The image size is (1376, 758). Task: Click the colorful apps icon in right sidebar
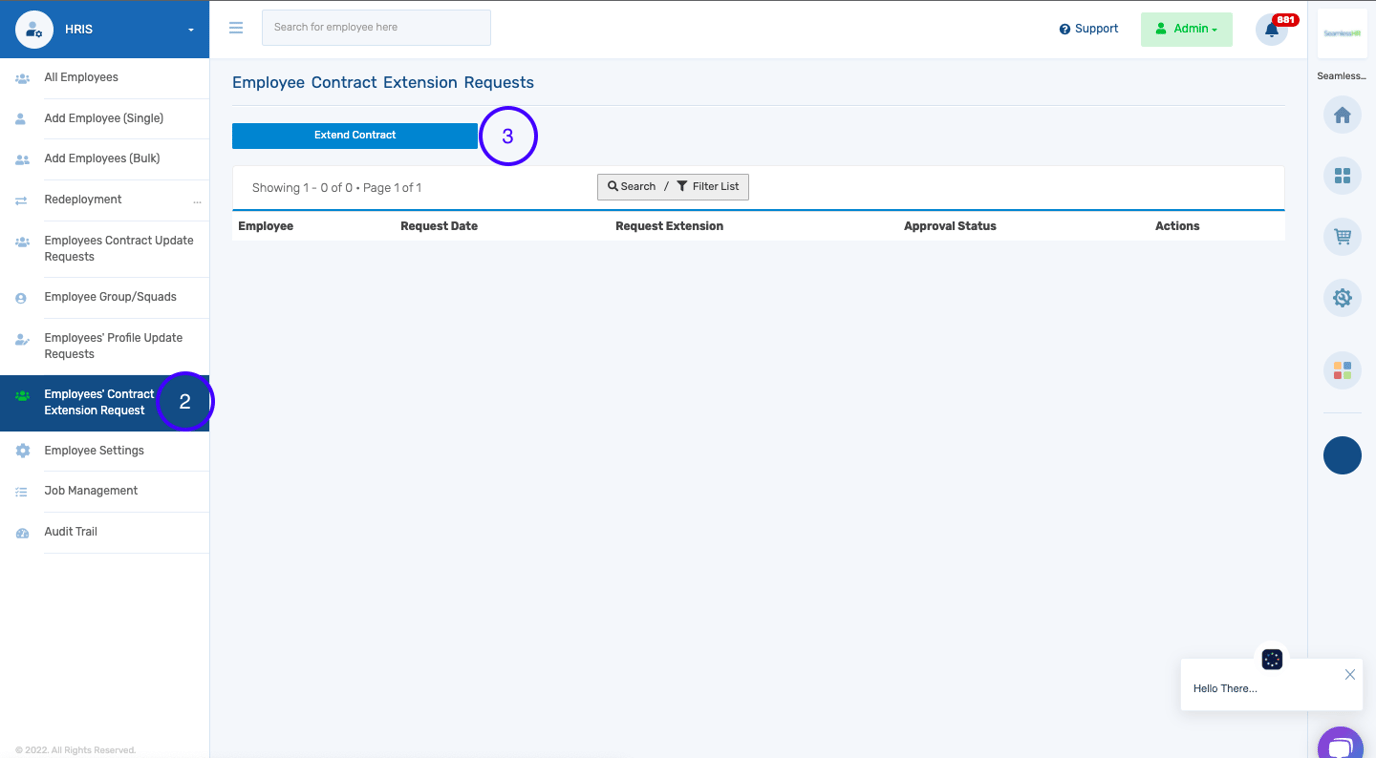tap(1342, 371)
